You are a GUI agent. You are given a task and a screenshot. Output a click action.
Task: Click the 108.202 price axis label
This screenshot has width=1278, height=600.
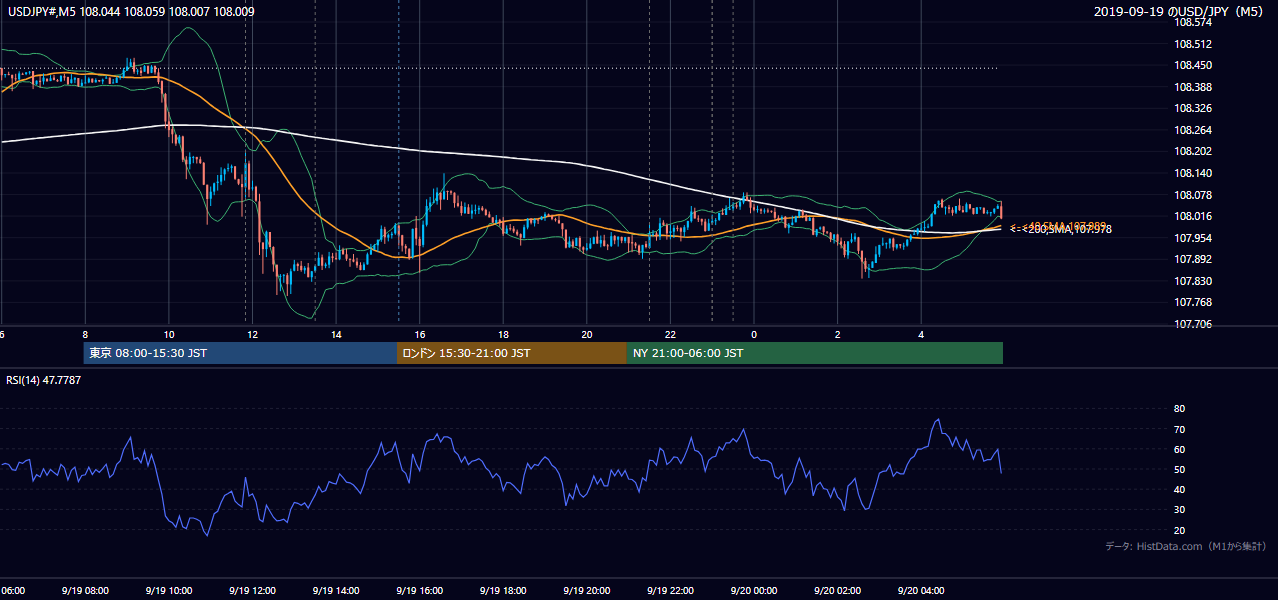(1191, 152)
